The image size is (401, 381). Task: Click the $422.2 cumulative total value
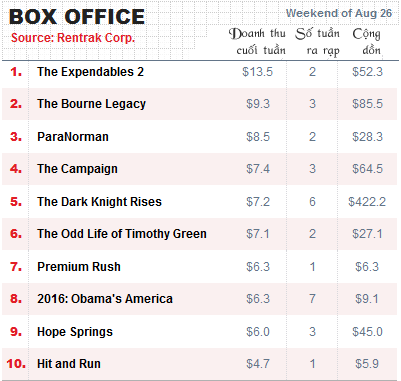coord(367,202)
